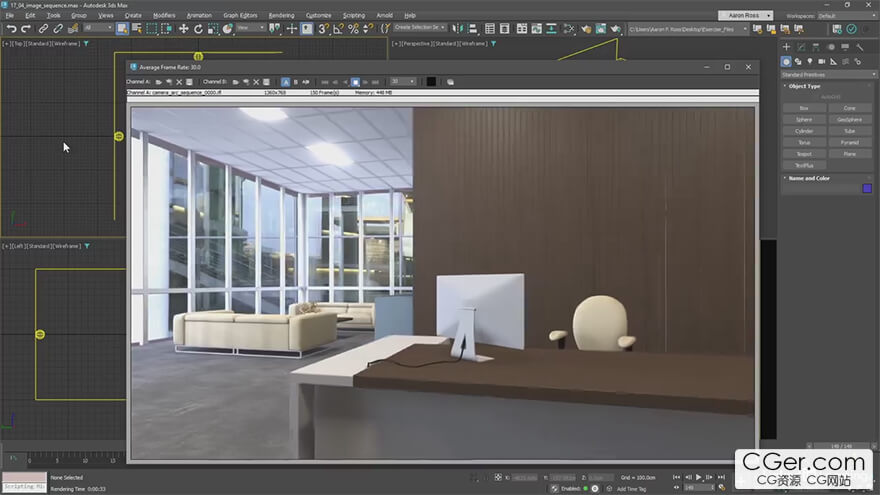Toggle Channel A display in RAM Player
The image size is (880, 495).
(285, 82)
